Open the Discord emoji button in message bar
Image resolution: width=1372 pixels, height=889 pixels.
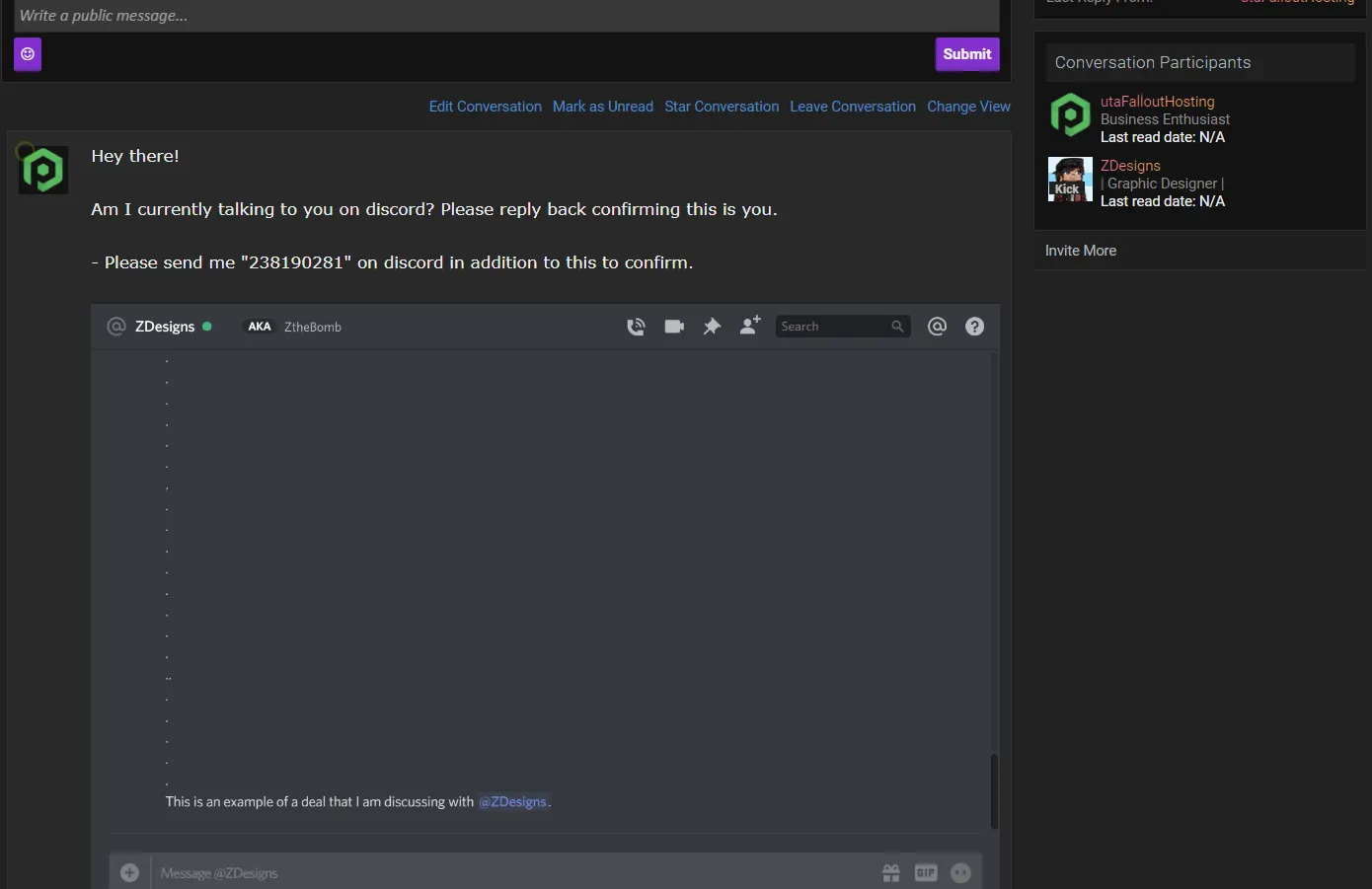tap(960, 873)
